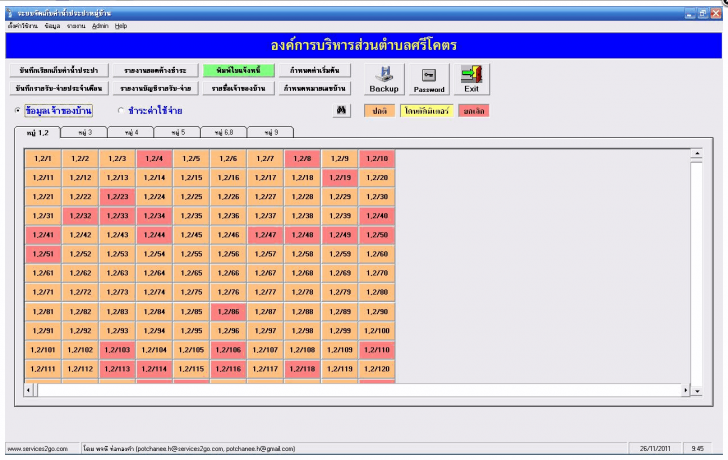728x460 pixels.
Task: Switch to the หมู่ 3 tab
Action: 84,132
